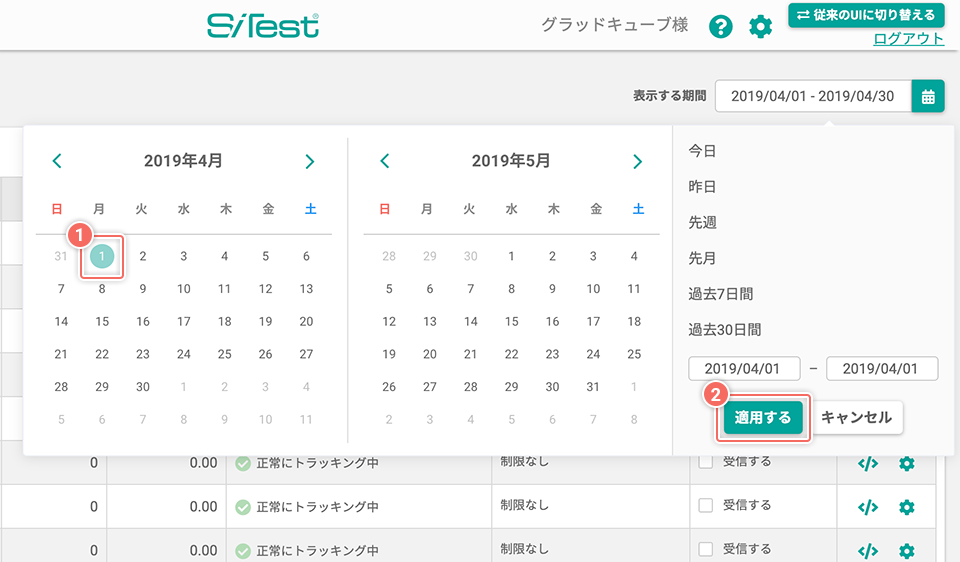The image size is (960, 562).
Task: Open the 表示する期間 date range box
Action: click(813, 96)
